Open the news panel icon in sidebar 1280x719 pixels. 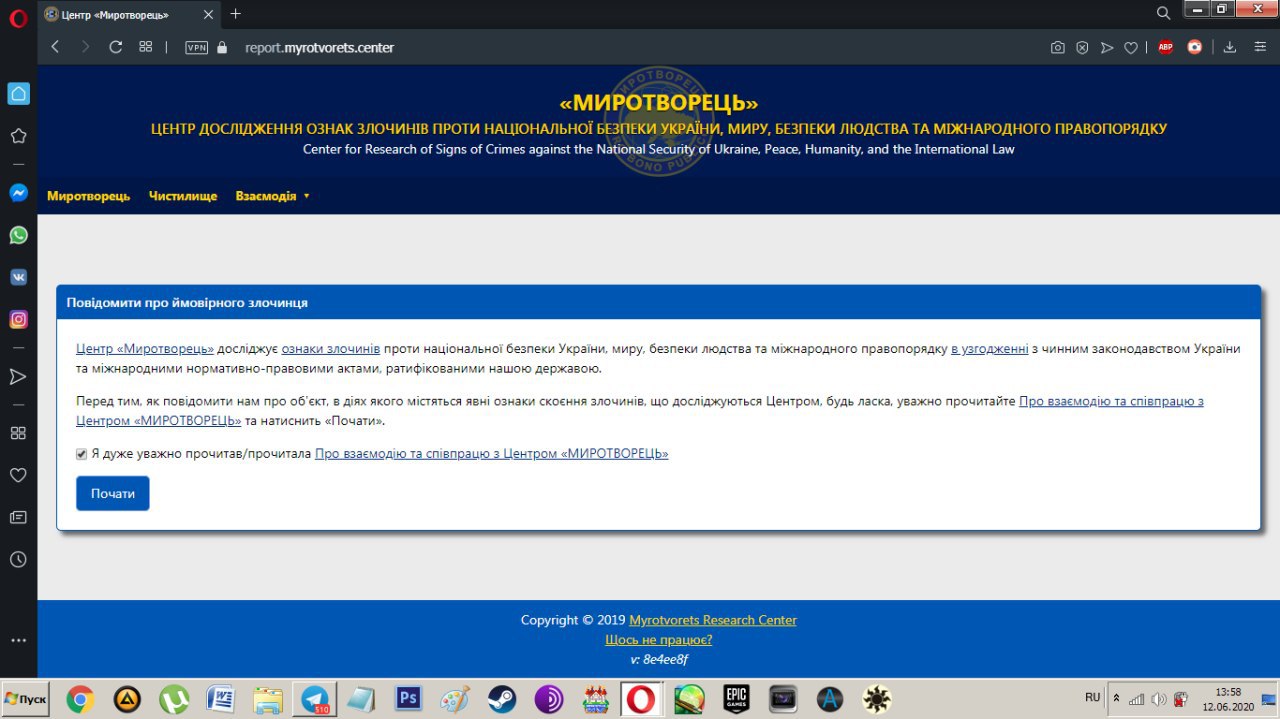18,517
